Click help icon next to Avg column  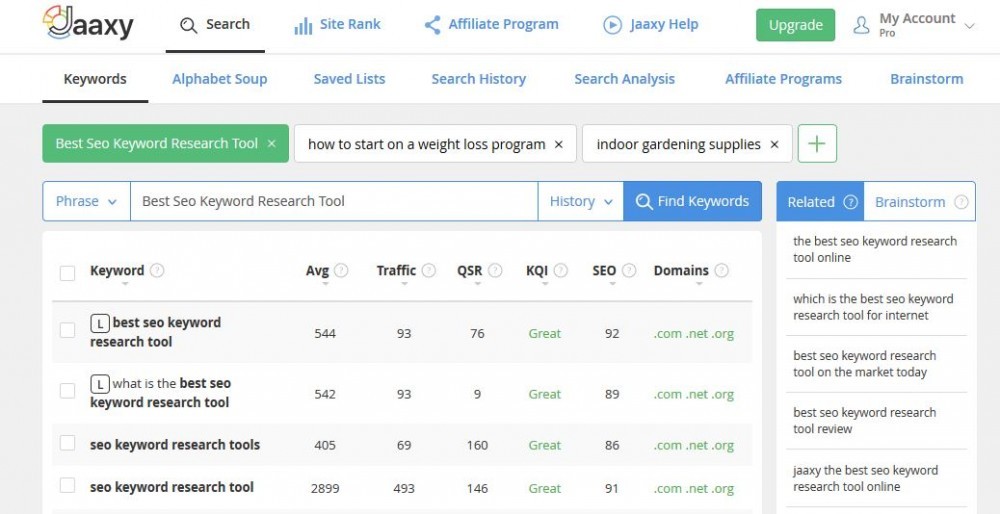(x=341, y=270)
